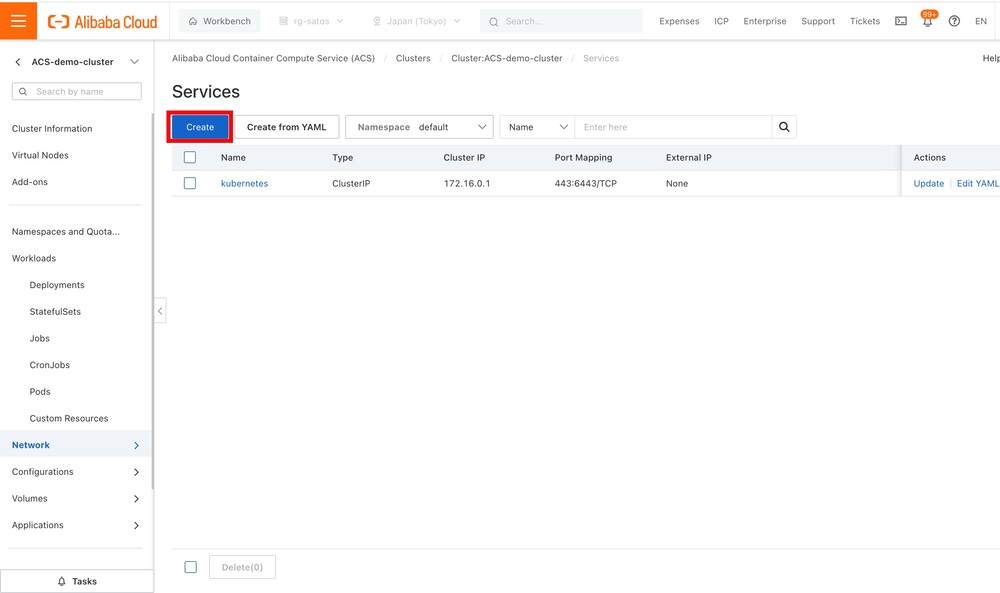Click Create from YAML button
The width and height of the screenshot is (1000, 593).
tap(287, 127)
